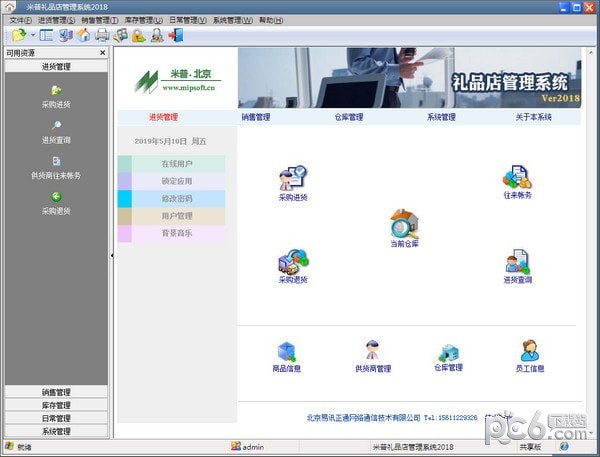Image resolution: width=600 pixels, height=457 pixels.
Task: Open the 帮助(H) menu
Action: 271,20
